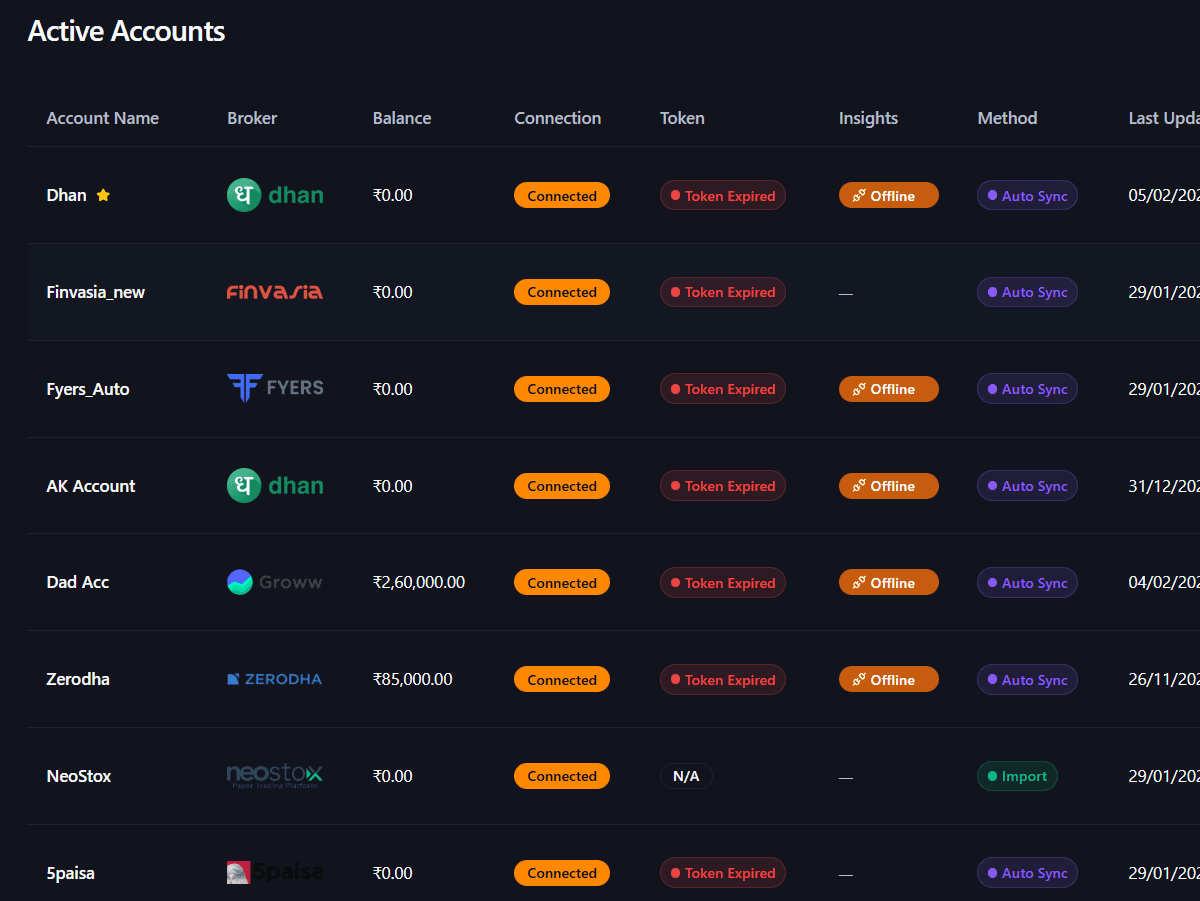Sort by the Balance column header

(401, 118)
